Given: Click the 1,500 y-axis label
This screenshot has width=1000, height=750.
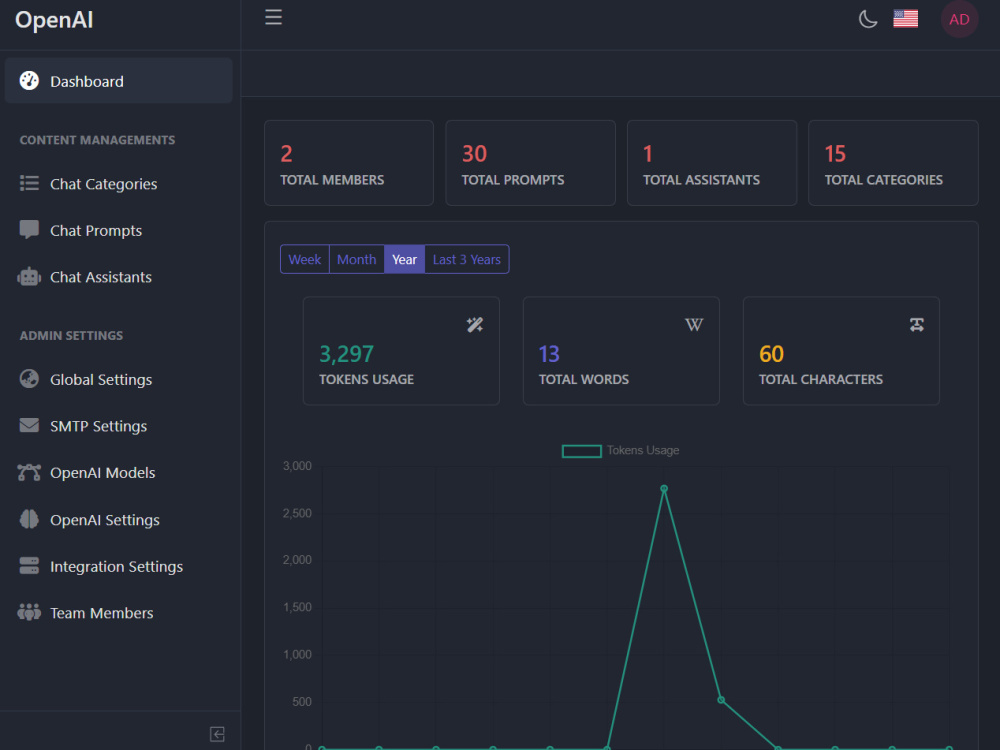Looking at the screenshot, I should tap(297, 607).
